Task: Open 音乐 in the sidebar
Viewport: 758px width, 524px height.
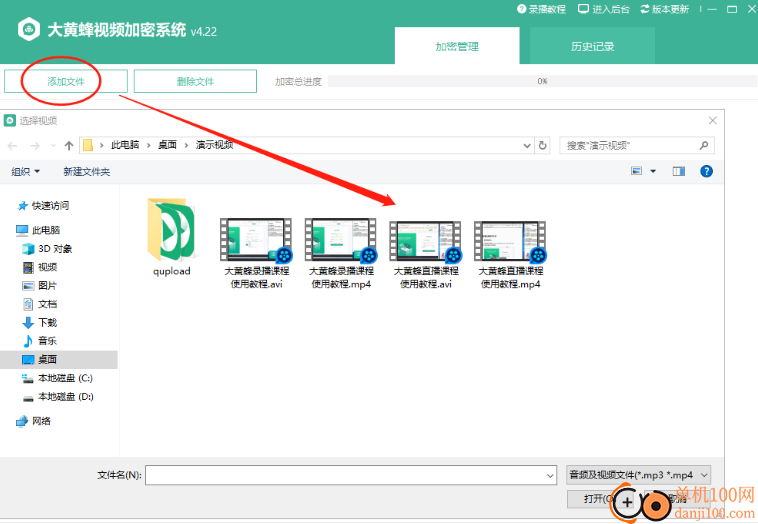Action: click(x=40, y=340)
